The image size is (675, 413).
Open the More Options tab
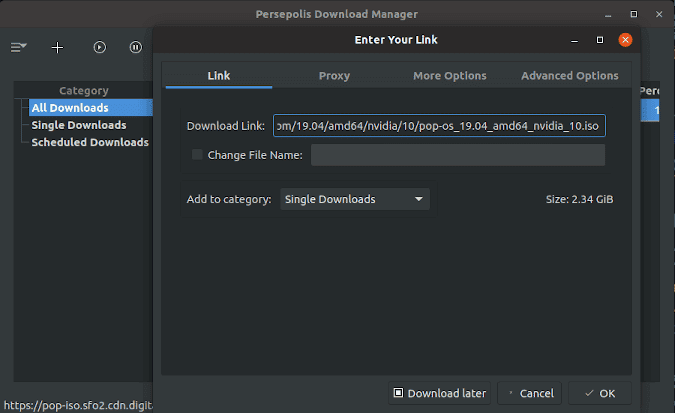[x=449, y=76]
